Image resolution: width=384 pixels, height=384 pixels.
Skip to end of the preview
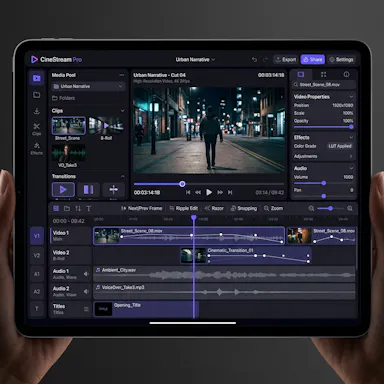pyautogui.click(x=230, y=192)
